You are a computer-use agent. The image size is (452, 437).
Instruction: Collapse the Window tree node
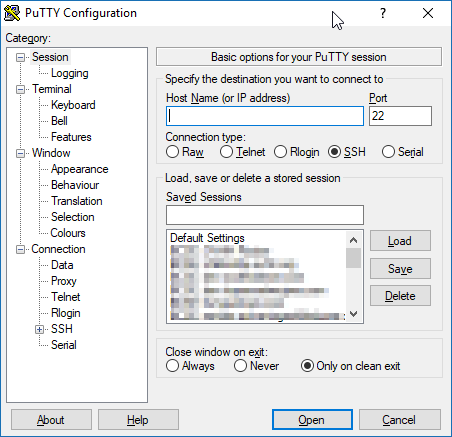click(20, 153)
